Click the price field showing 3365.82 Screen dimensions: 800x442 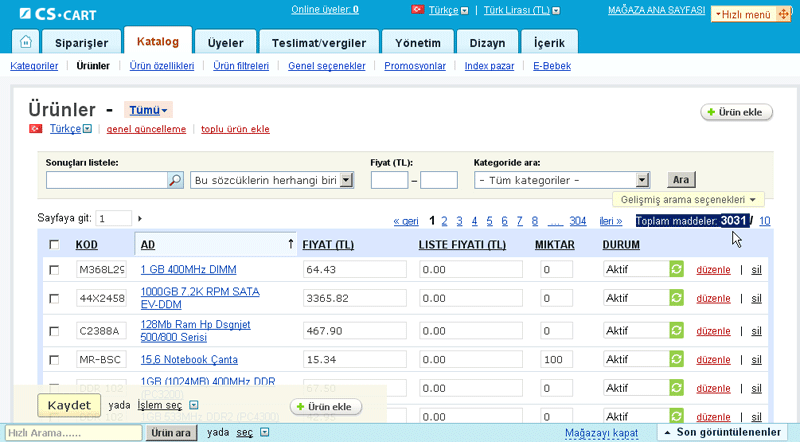tap(355, 298)
